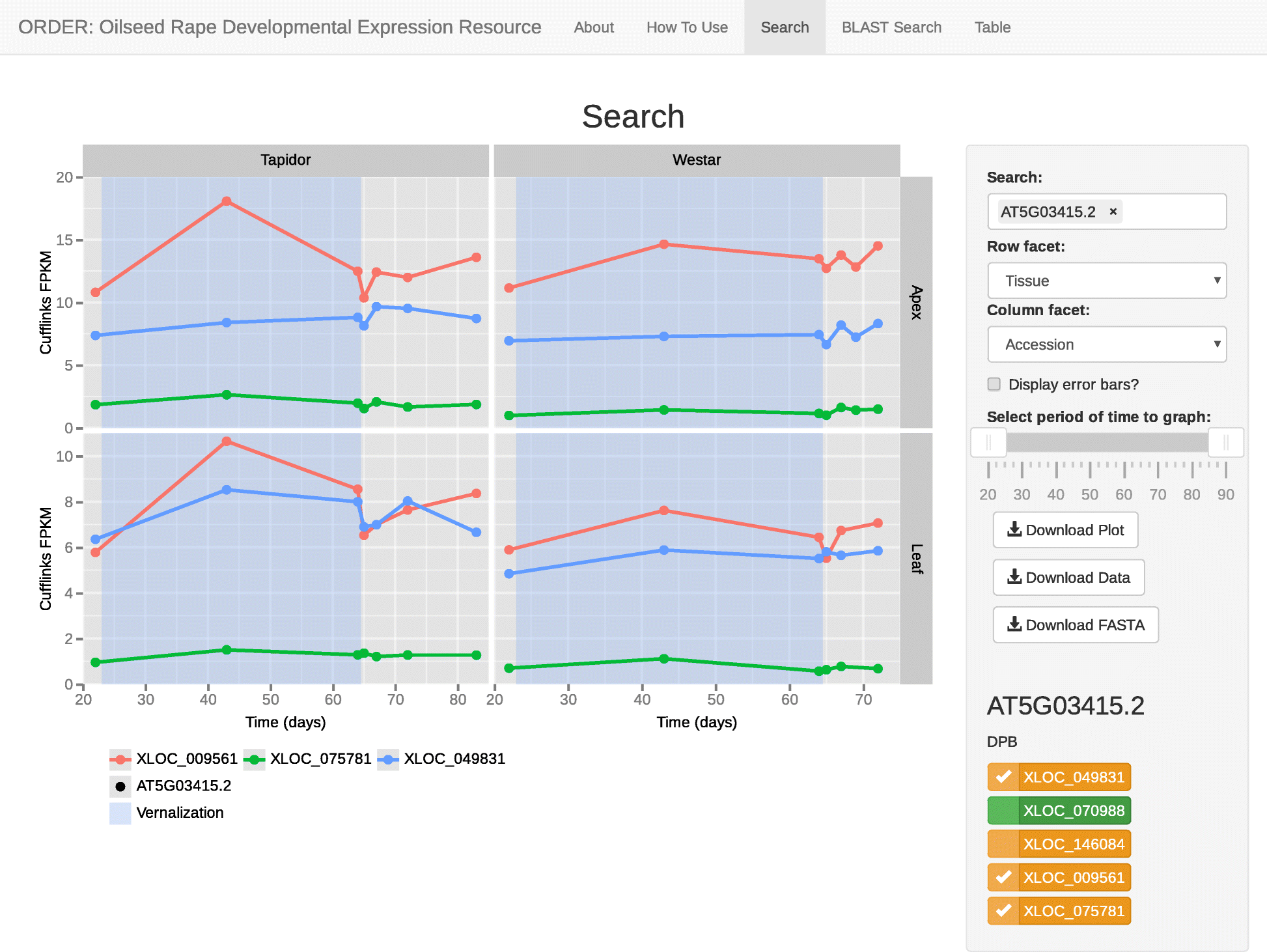1267x952 pixels.
Task: Enable the XLOC_146084 gene checkbox
Action: point(1003,843)
